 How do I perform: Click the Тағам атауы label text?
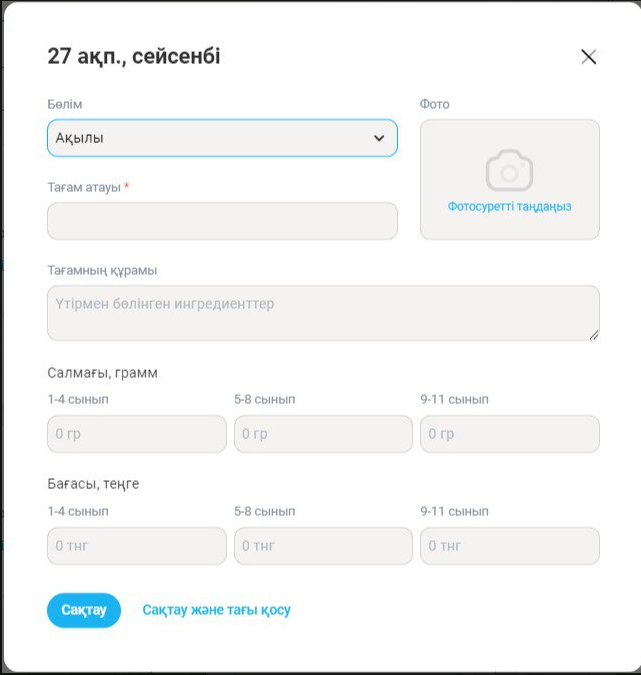[84, 187]
